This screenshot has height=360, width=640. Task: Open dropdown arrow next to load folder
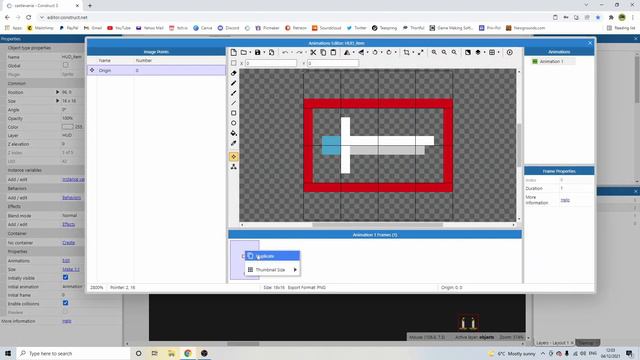coord(250,52)
